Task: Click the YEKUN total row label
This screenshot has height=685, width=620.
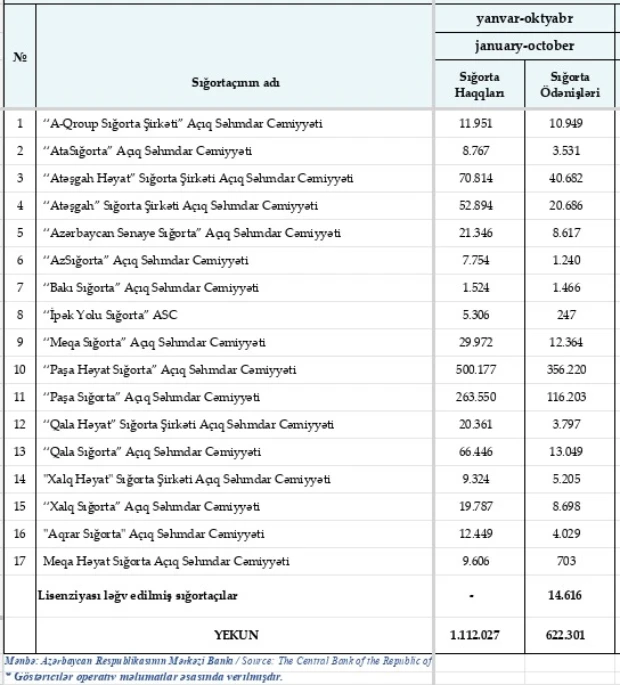Action: point(236,632)
